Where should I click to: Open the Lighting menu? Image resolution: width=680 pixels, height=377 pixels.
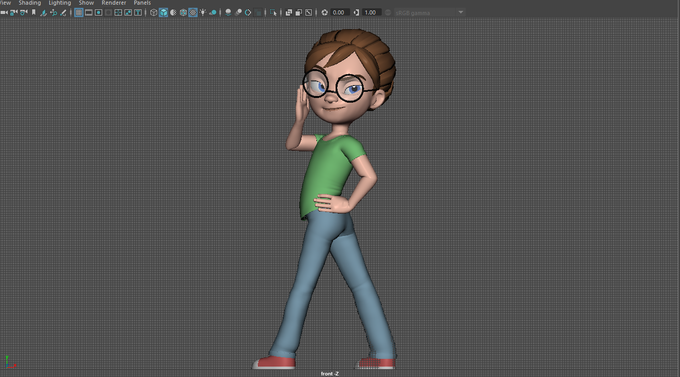click(60, 3)
